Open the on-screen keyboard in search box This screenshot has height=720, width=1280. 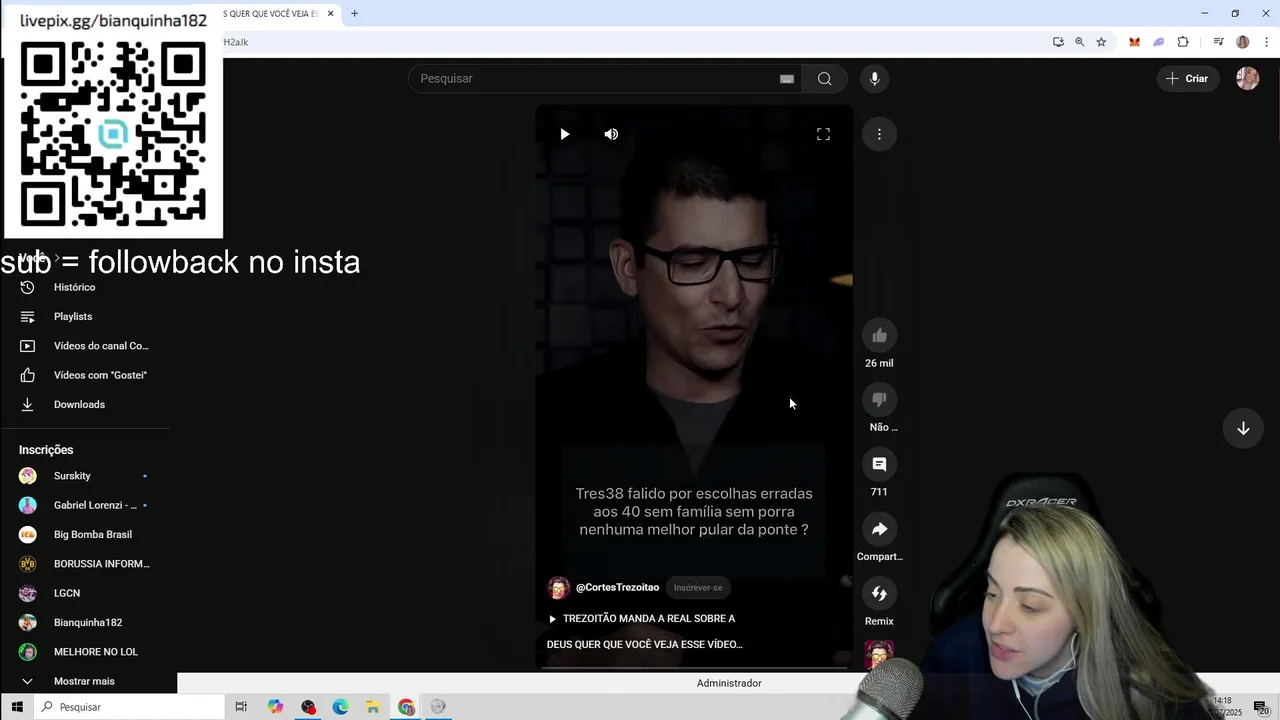[x=787, y=79]
